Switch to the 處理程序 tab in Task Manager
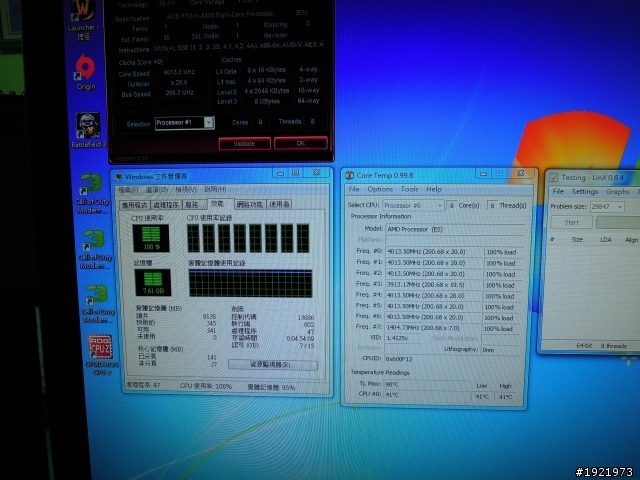640x480 pixels. (166, 204)
